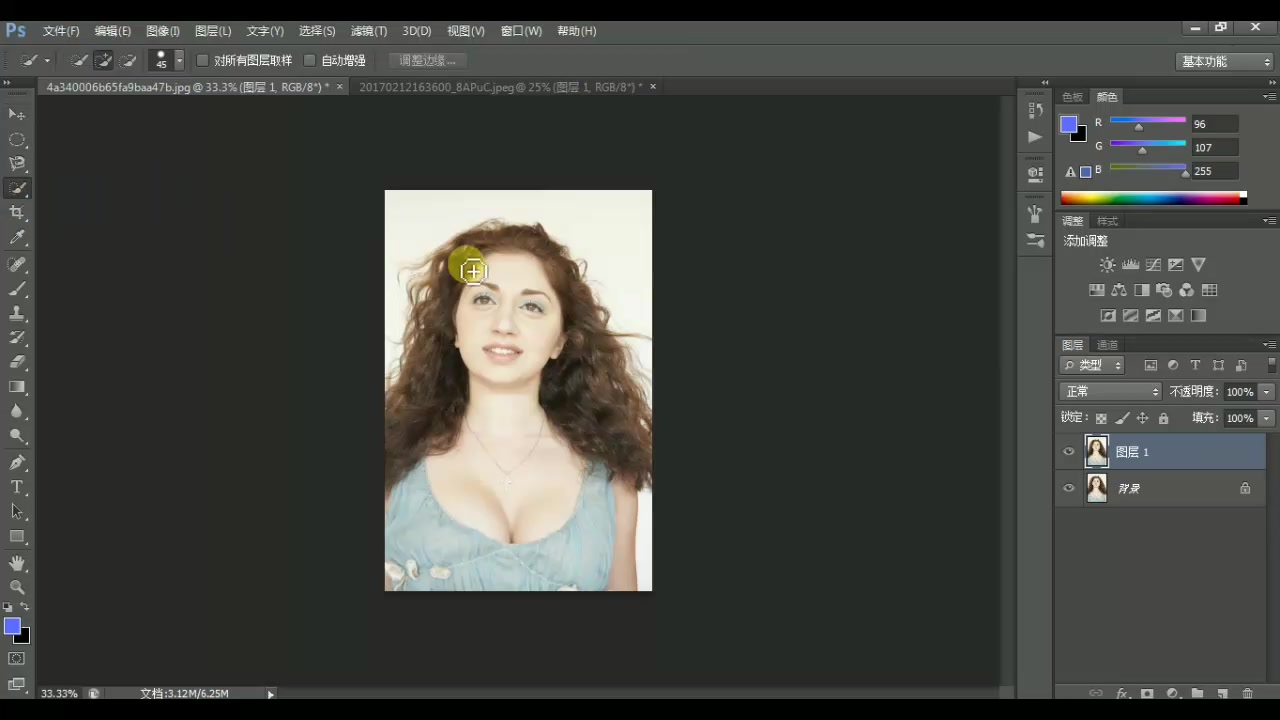Click the Add to Selection mode icon
This screenshot has height=720, width=1280.
tap(103, 60)
